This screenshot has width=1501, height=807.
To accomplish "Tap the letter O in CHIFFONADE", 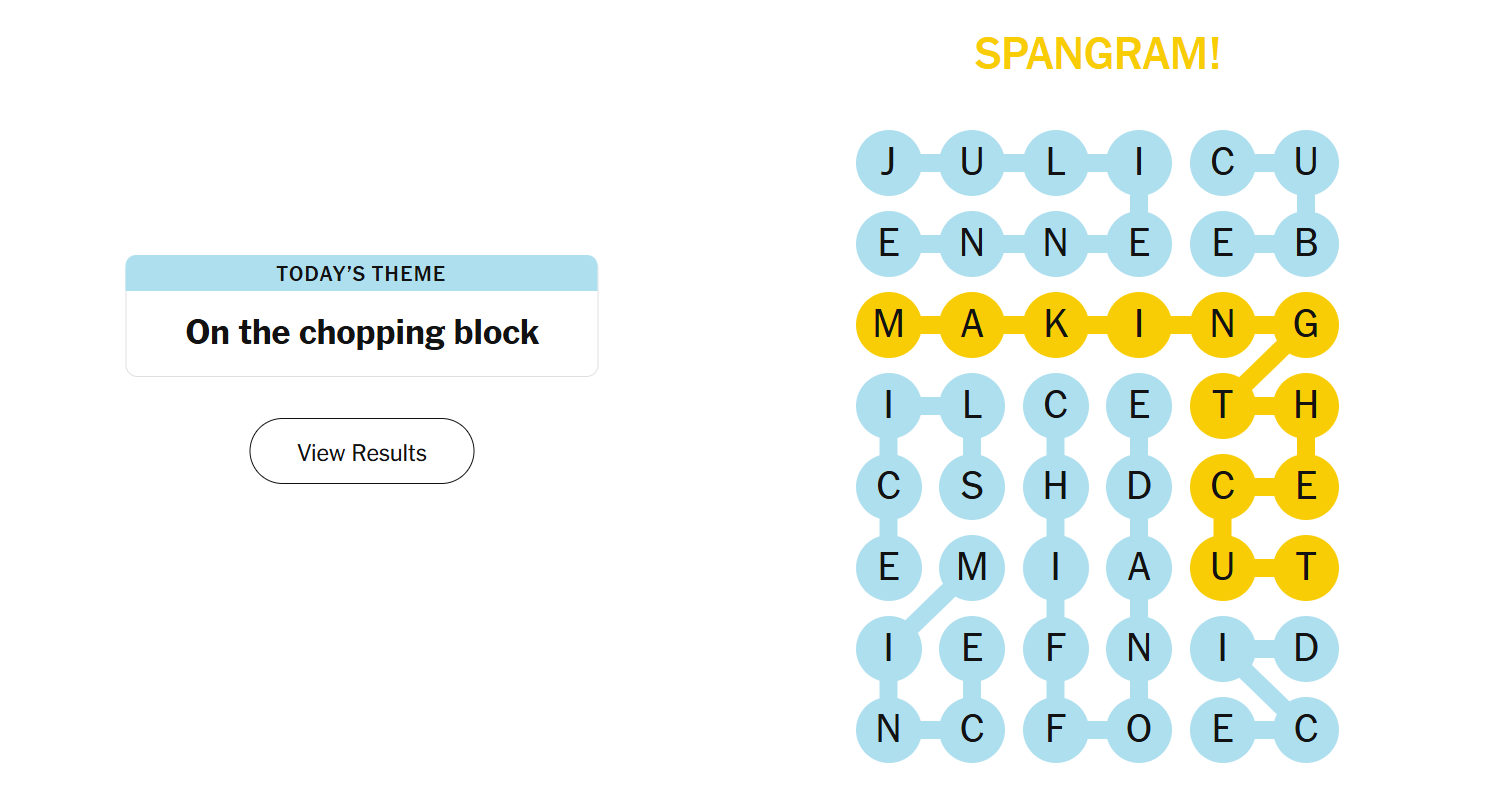I will coord(1138,730).
